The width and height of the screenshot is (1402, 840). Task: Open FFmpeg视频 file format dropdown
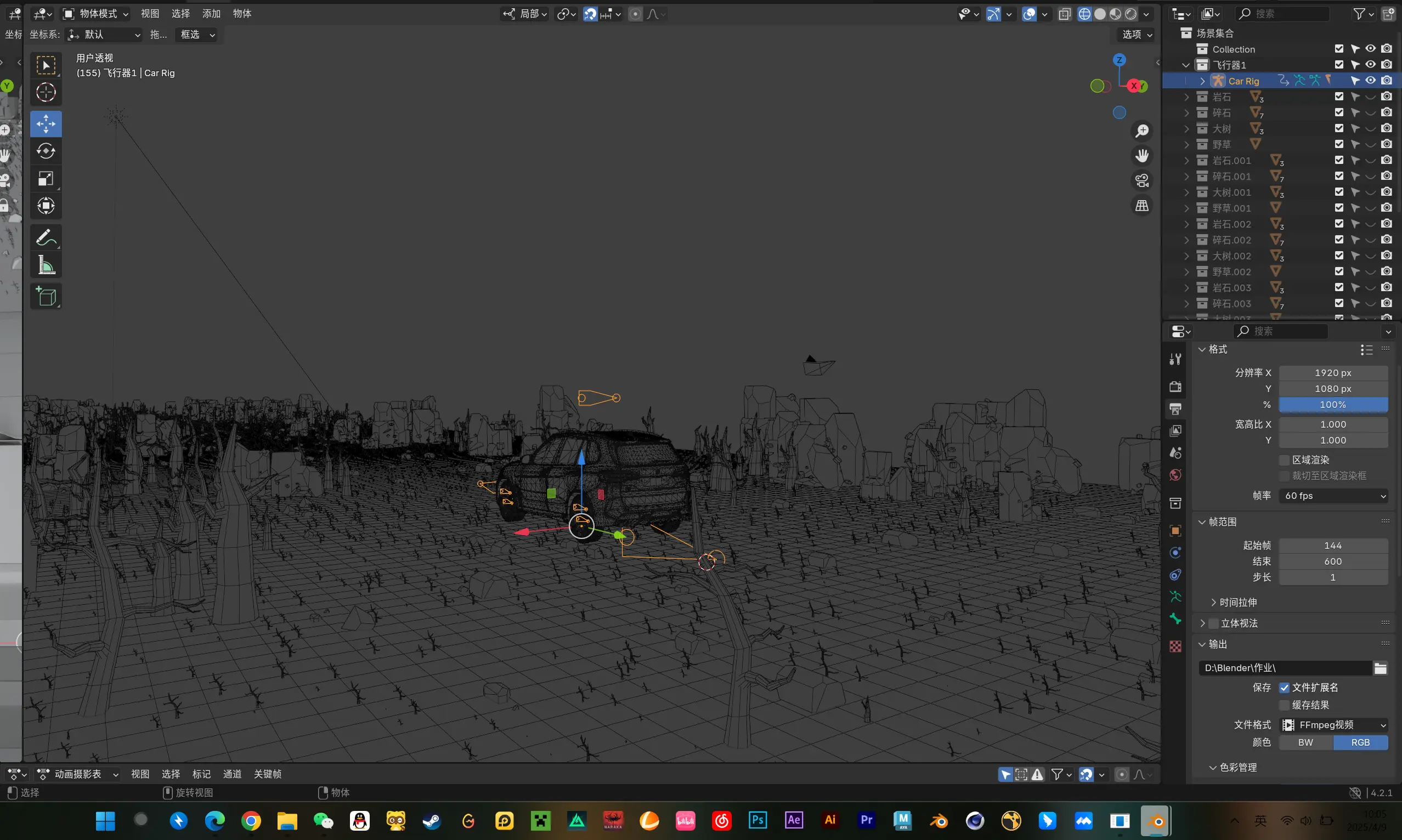(1332, 725)
